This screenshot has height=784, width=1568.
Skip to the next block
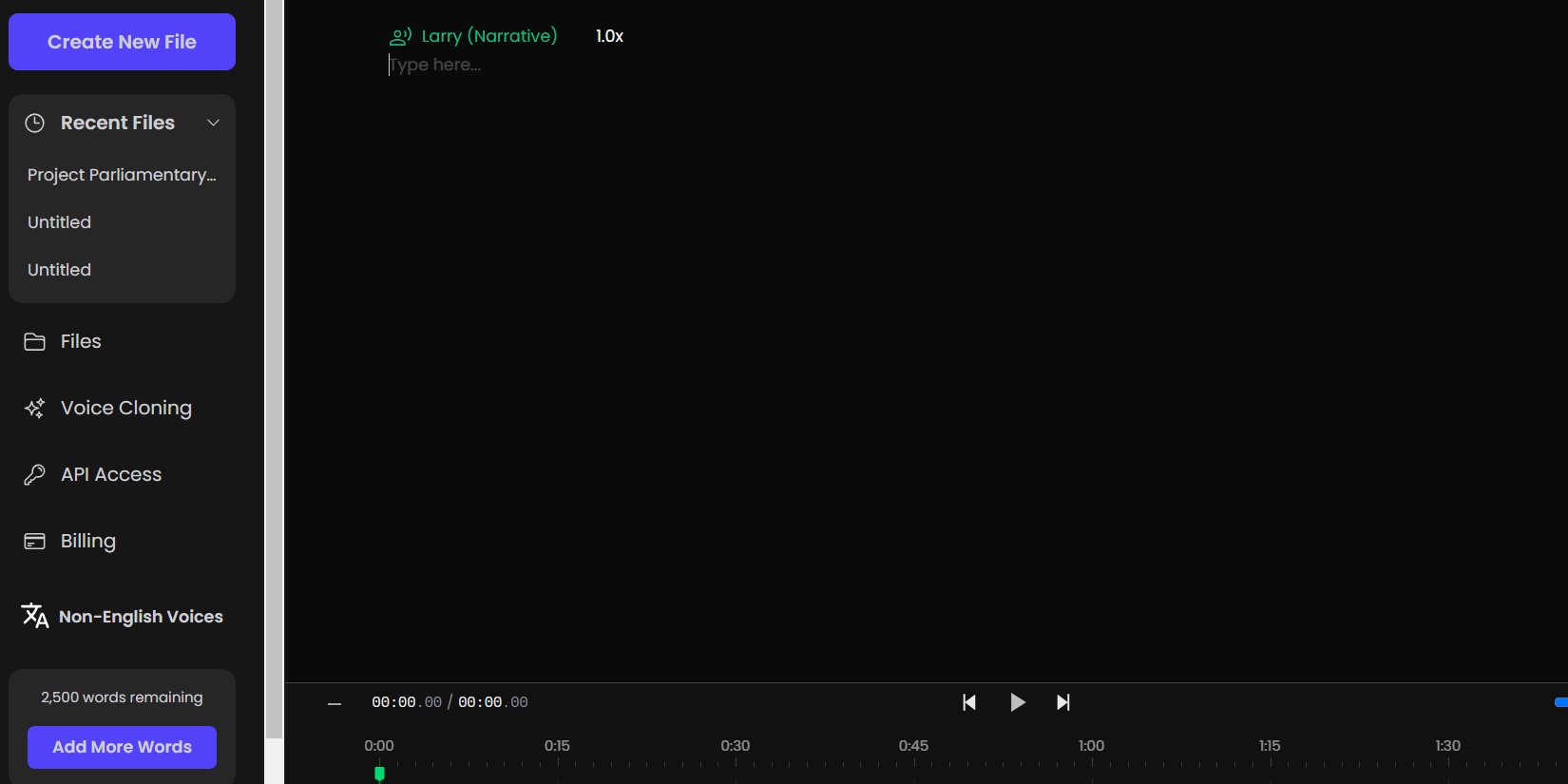pyautogui.click(x=1063, y=702)
